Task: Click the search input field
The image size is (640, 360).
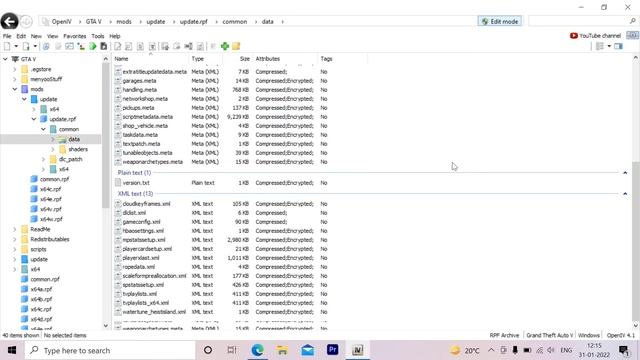Action: 579,21
